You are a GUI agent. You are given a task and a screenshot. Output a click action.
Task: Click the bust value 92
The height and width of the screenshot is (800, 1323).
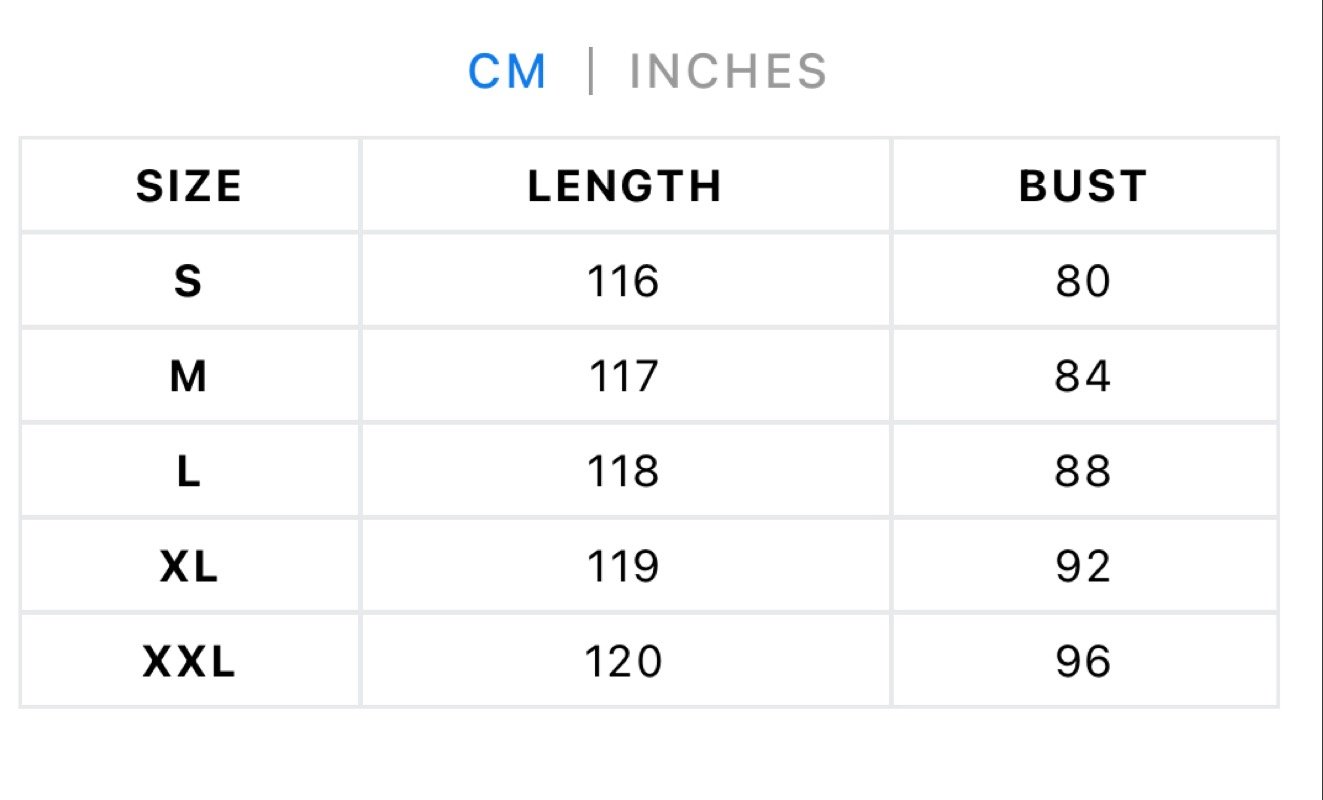coord(1083,566)
